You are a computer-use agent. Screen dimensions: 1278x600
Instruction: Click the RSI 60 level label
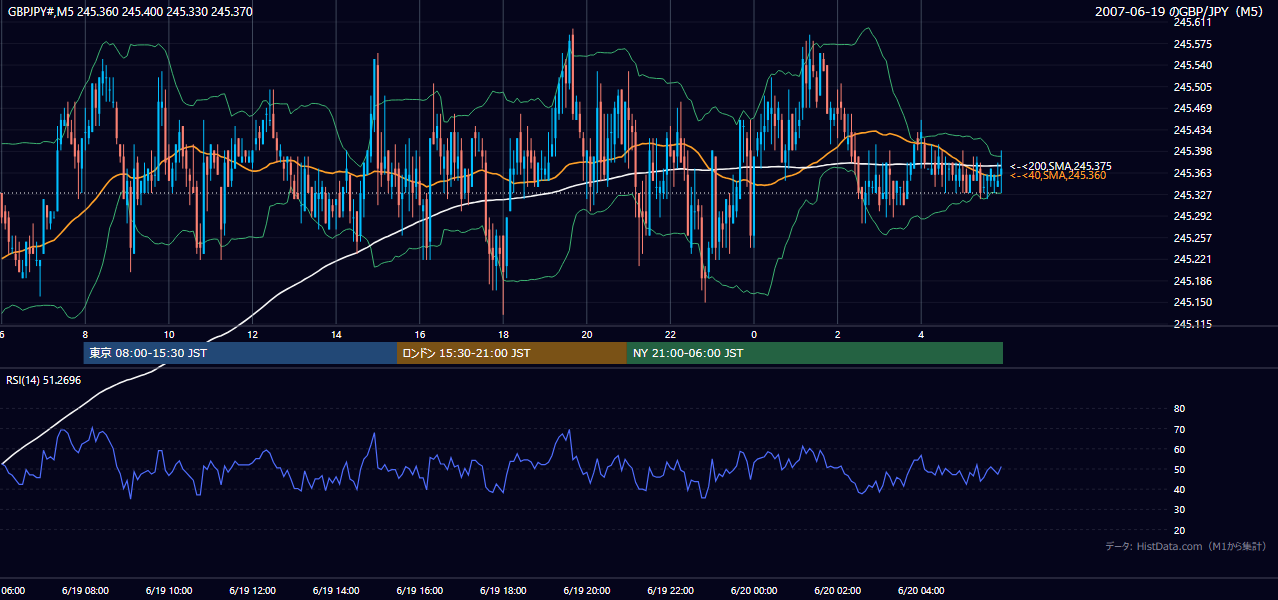[1179, 449]
